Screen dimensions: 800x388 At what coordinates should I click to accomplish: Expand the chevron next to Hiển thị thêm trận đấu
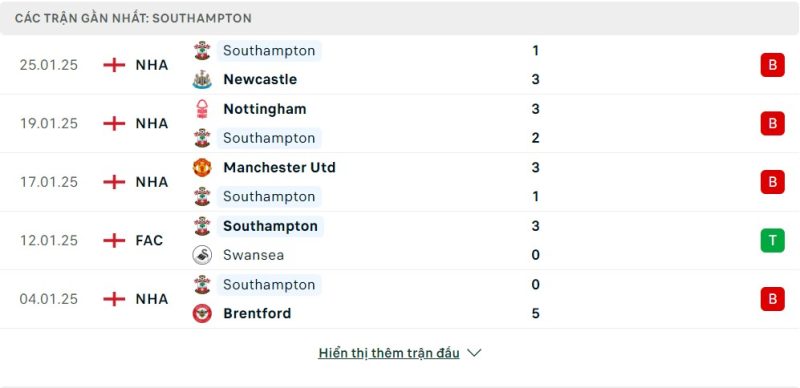(474, 353)
